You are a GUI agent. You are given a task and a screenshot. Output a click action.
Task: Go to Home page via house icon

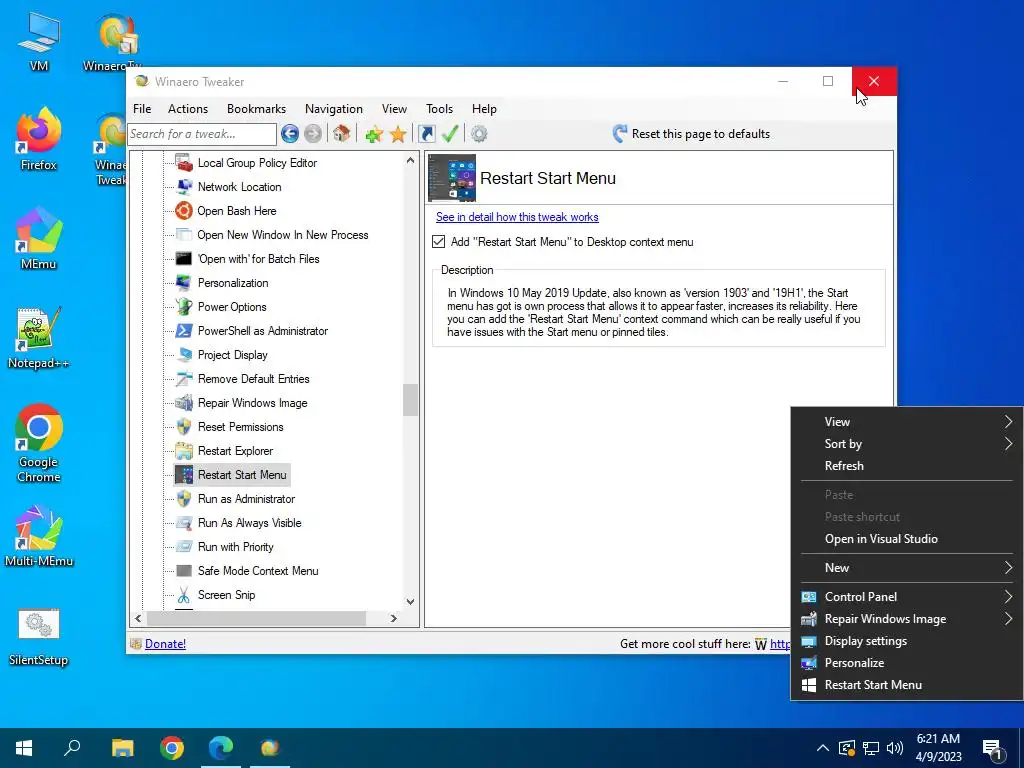click(x=341, y=133)
